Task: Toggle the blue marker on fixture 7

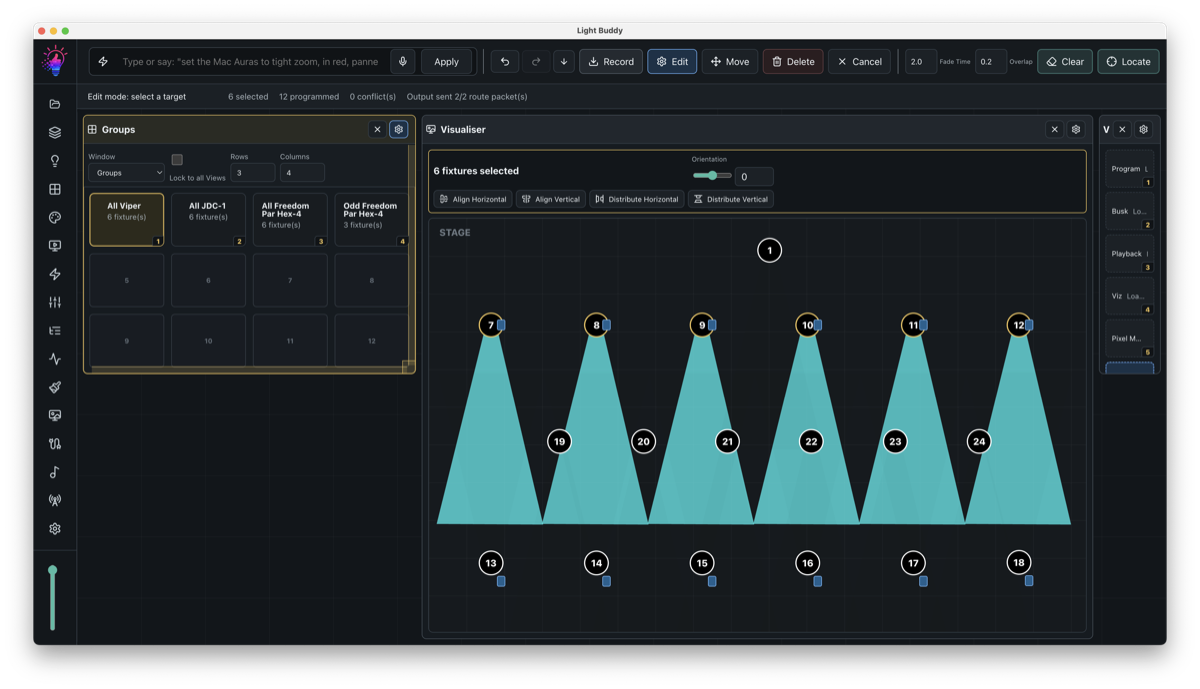Action: coord(502,325)
